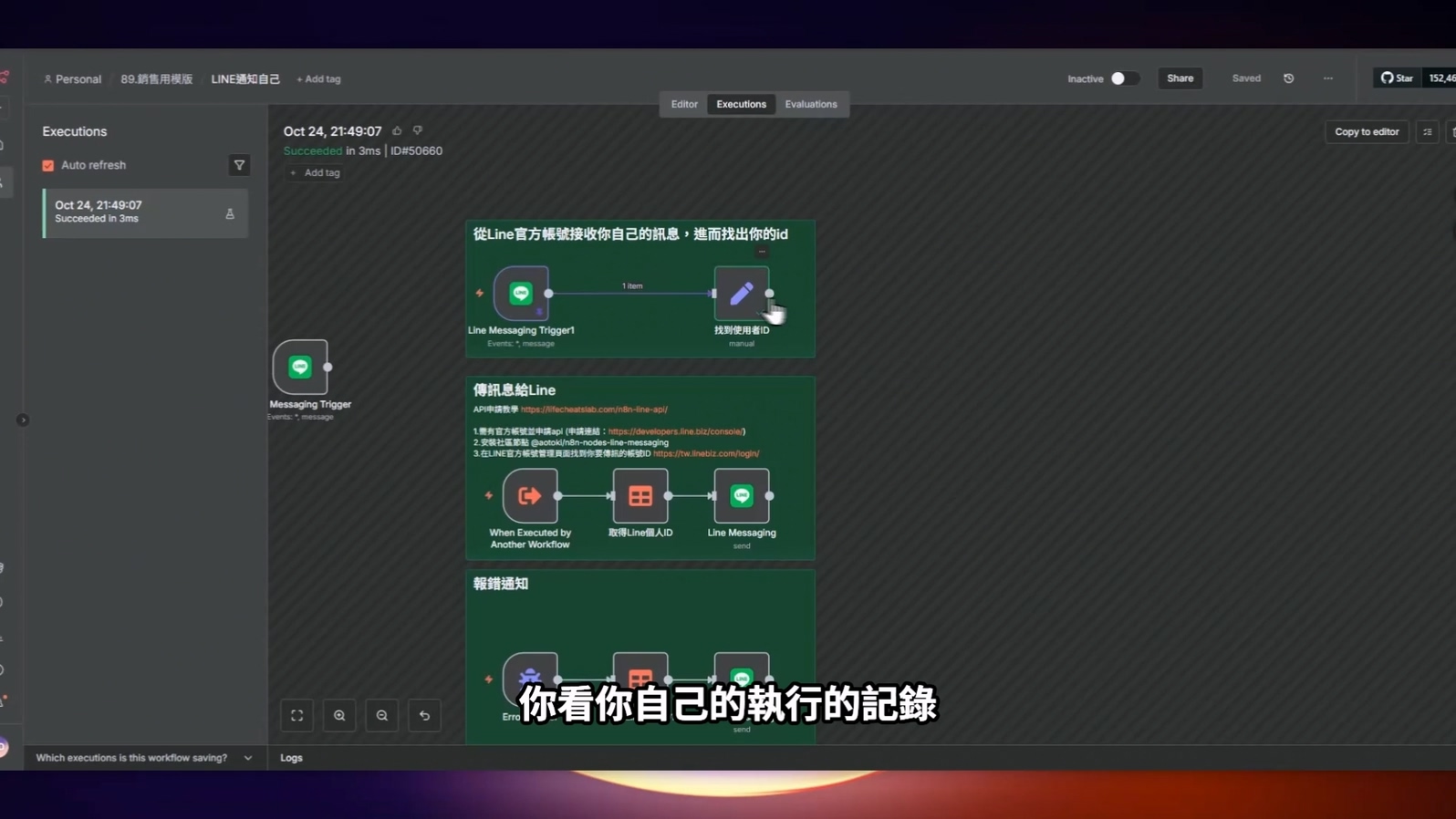Click the LINE通知自己 workflow name
1456x819 pixels.
(x=245, y=79)
